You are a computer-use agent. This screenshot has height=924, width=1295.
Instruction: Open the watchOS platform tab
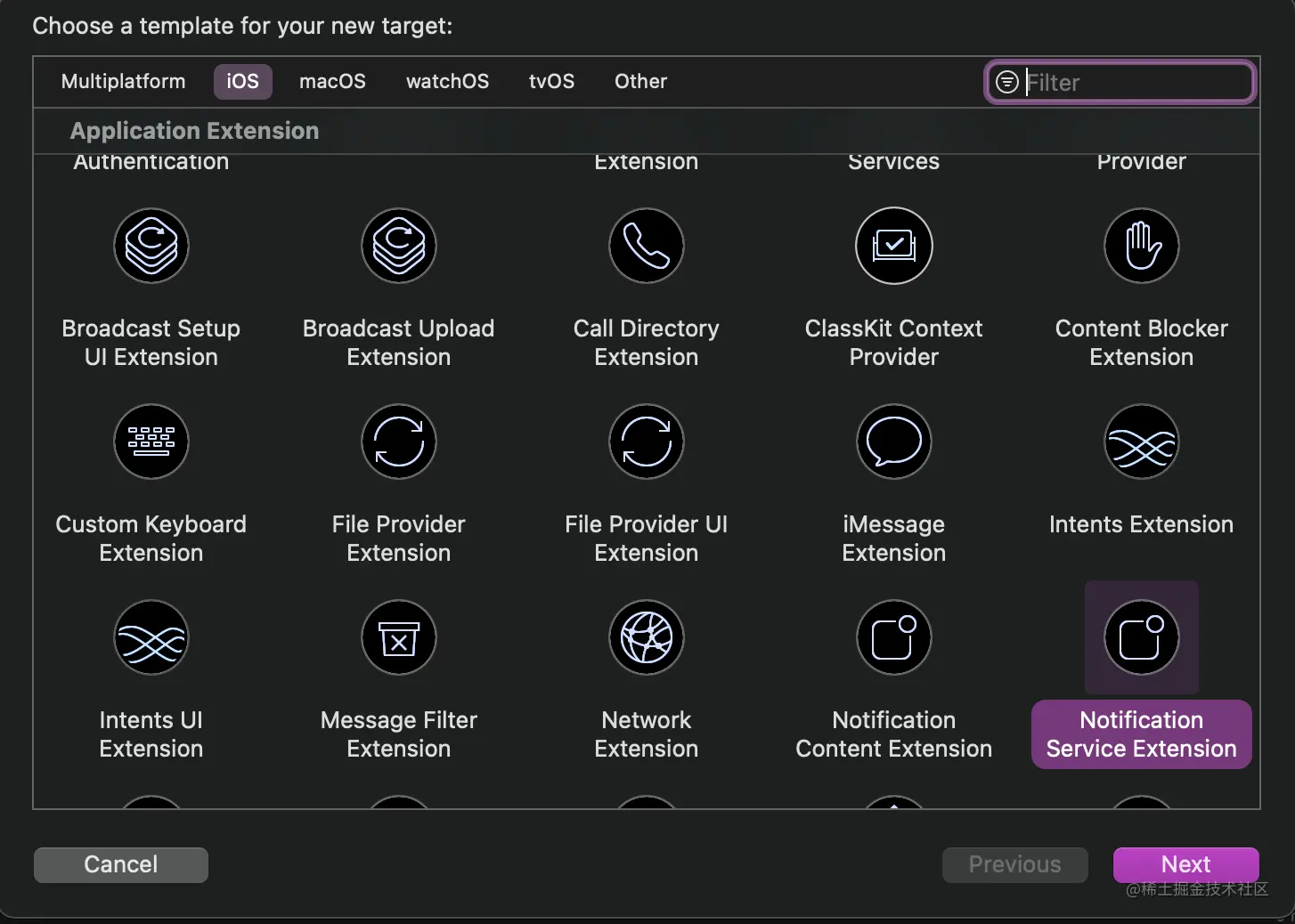tap(447, 81)
